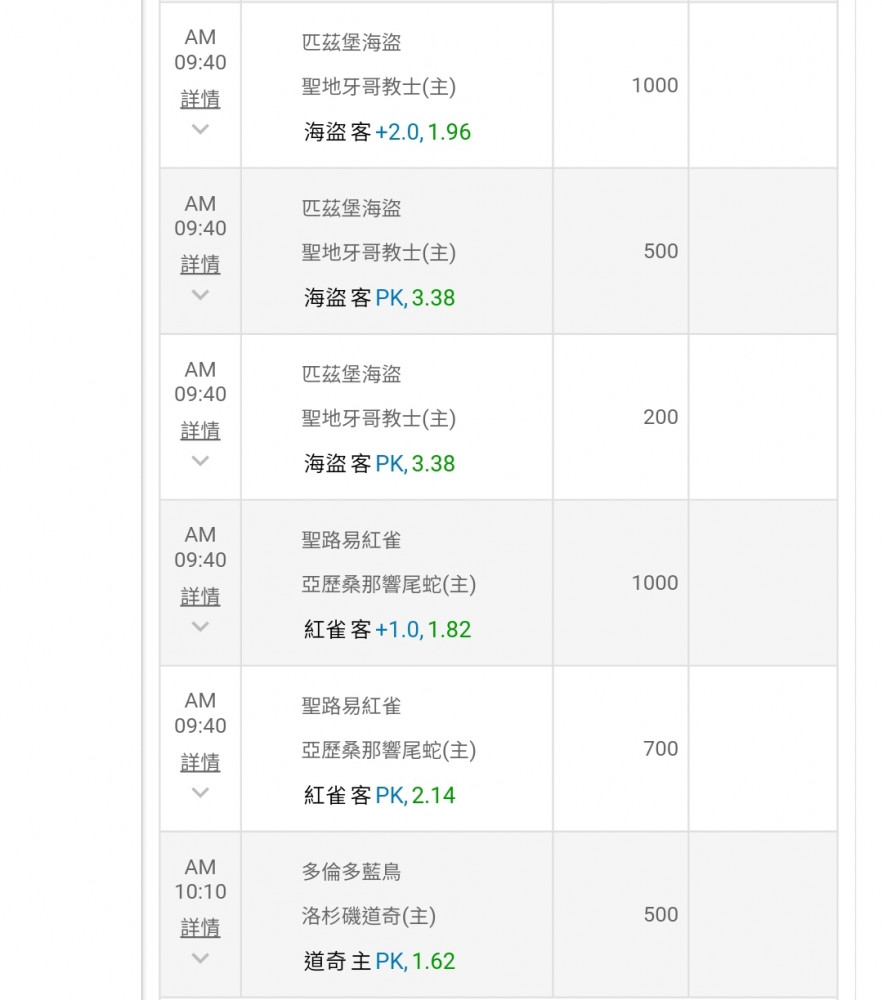Open 詳情 for the 500 海盜客 PK bet
Screen dimensions: 882x1000
click(x=200, y=265)
